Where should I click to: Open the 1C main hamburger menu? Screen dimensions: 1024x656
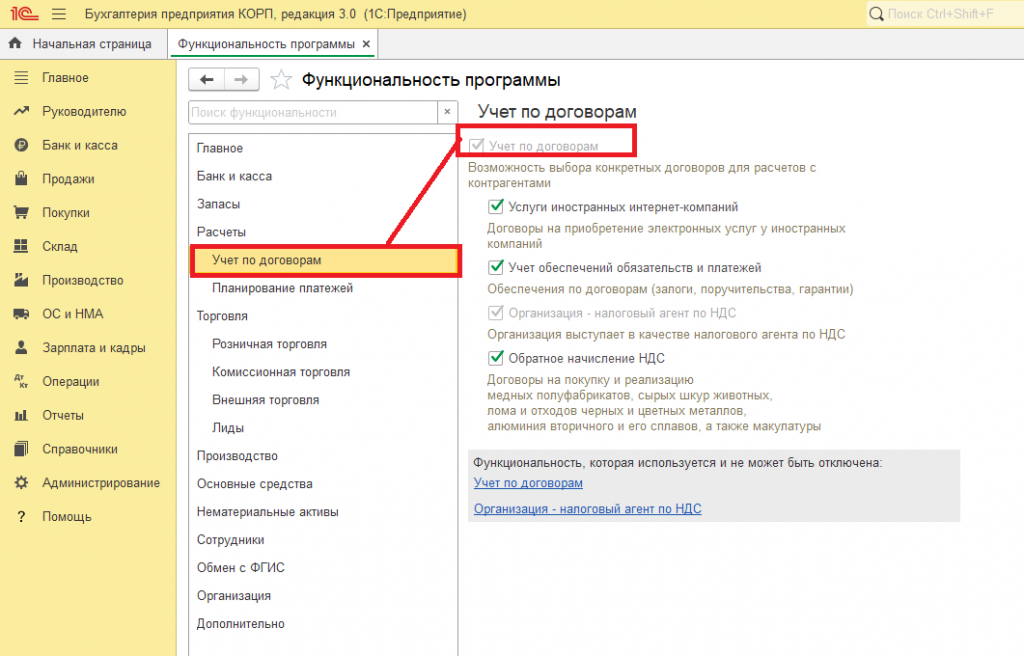click(x=59, y=14)
